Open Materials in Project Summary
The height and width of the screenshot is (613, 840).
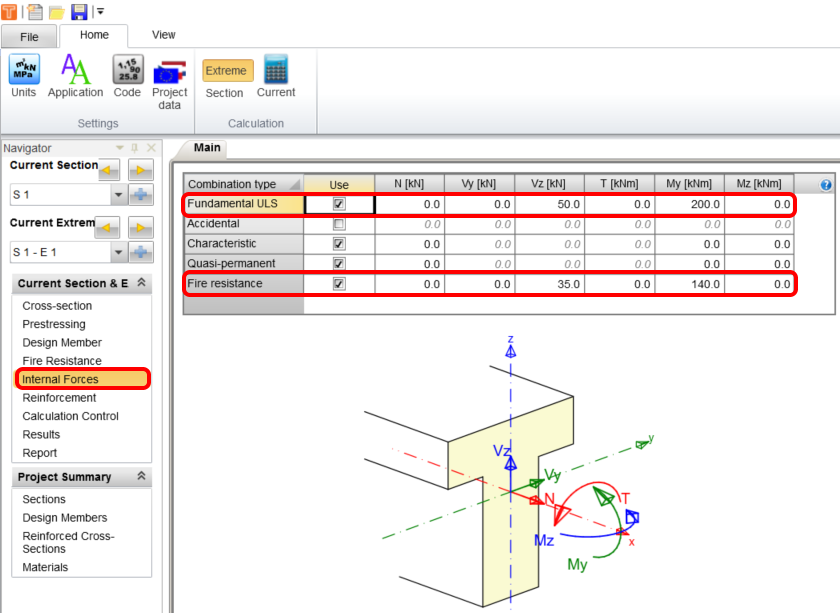coord(45,567)
